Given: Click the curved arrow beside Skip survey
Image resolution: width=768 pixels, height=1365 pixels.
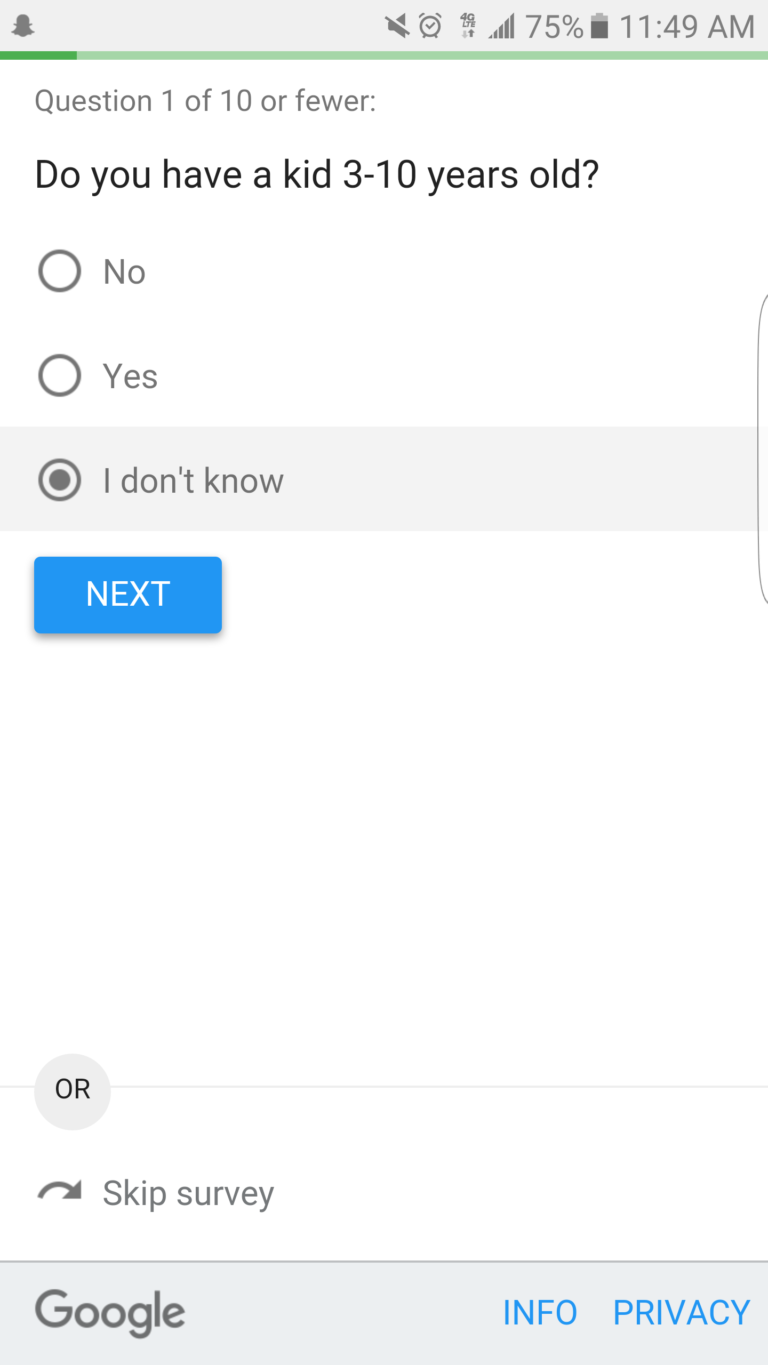Looking at the screenshot, I should point(59,1192).
